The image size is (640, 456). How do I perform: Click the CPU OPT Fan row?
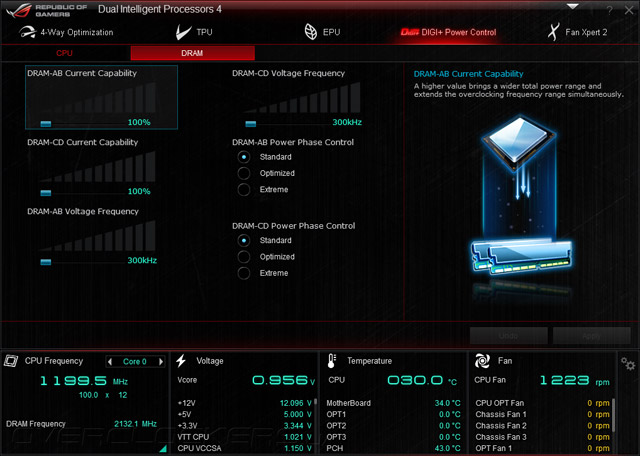tap(542, 403)
